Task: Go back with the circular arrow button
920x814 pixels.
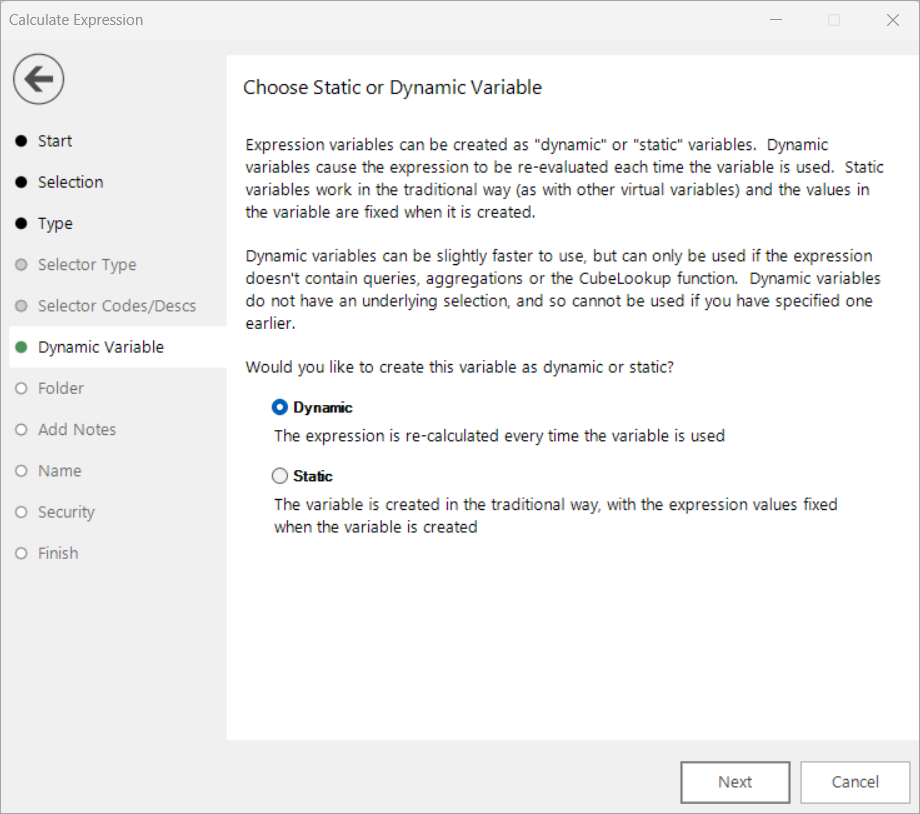Action: click(x=39, y=79)
